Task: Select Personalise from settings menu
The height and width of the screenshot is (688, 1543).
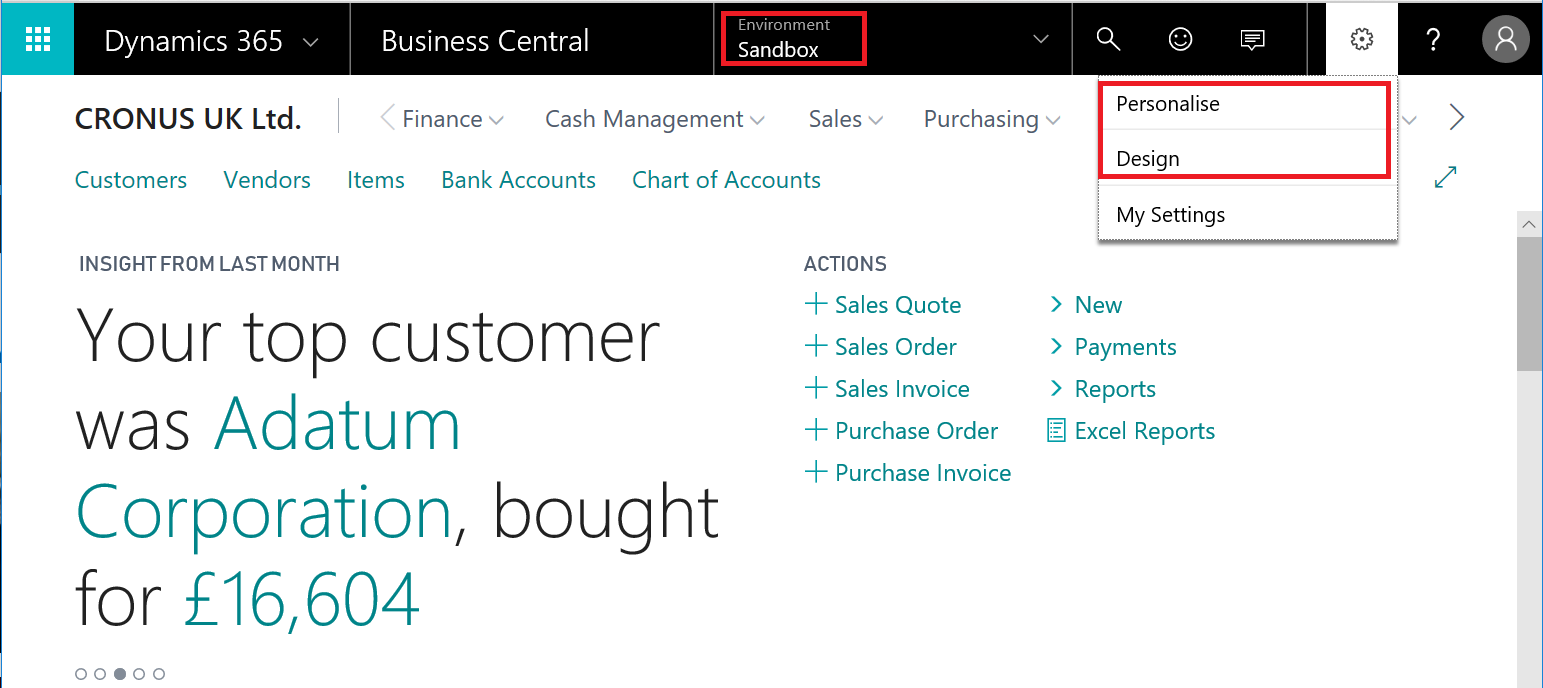Action: [1168, 104]
